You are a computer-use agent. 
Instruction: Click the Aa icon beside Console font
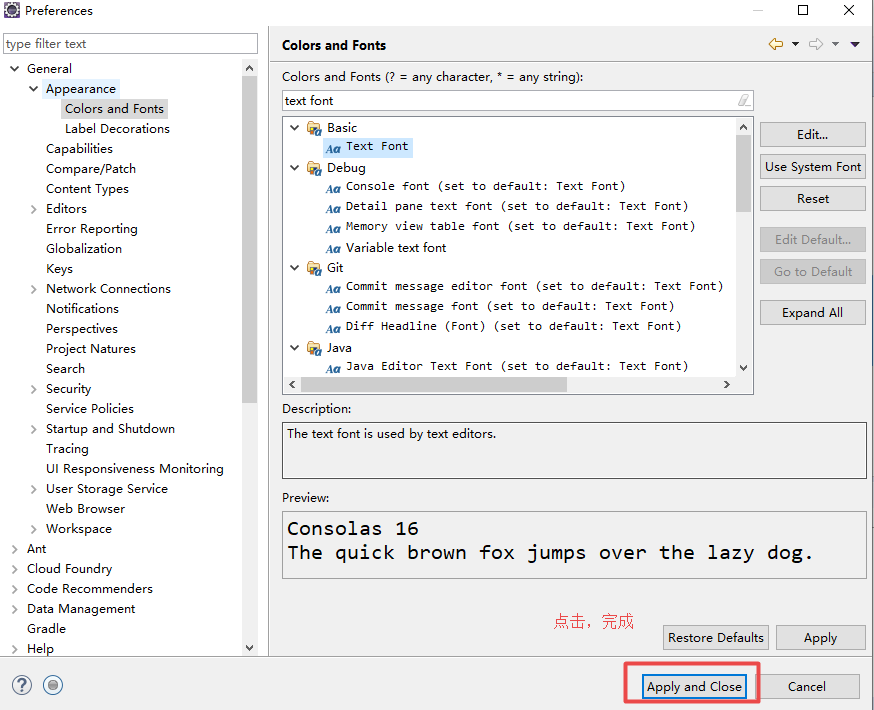pos(333,189)
